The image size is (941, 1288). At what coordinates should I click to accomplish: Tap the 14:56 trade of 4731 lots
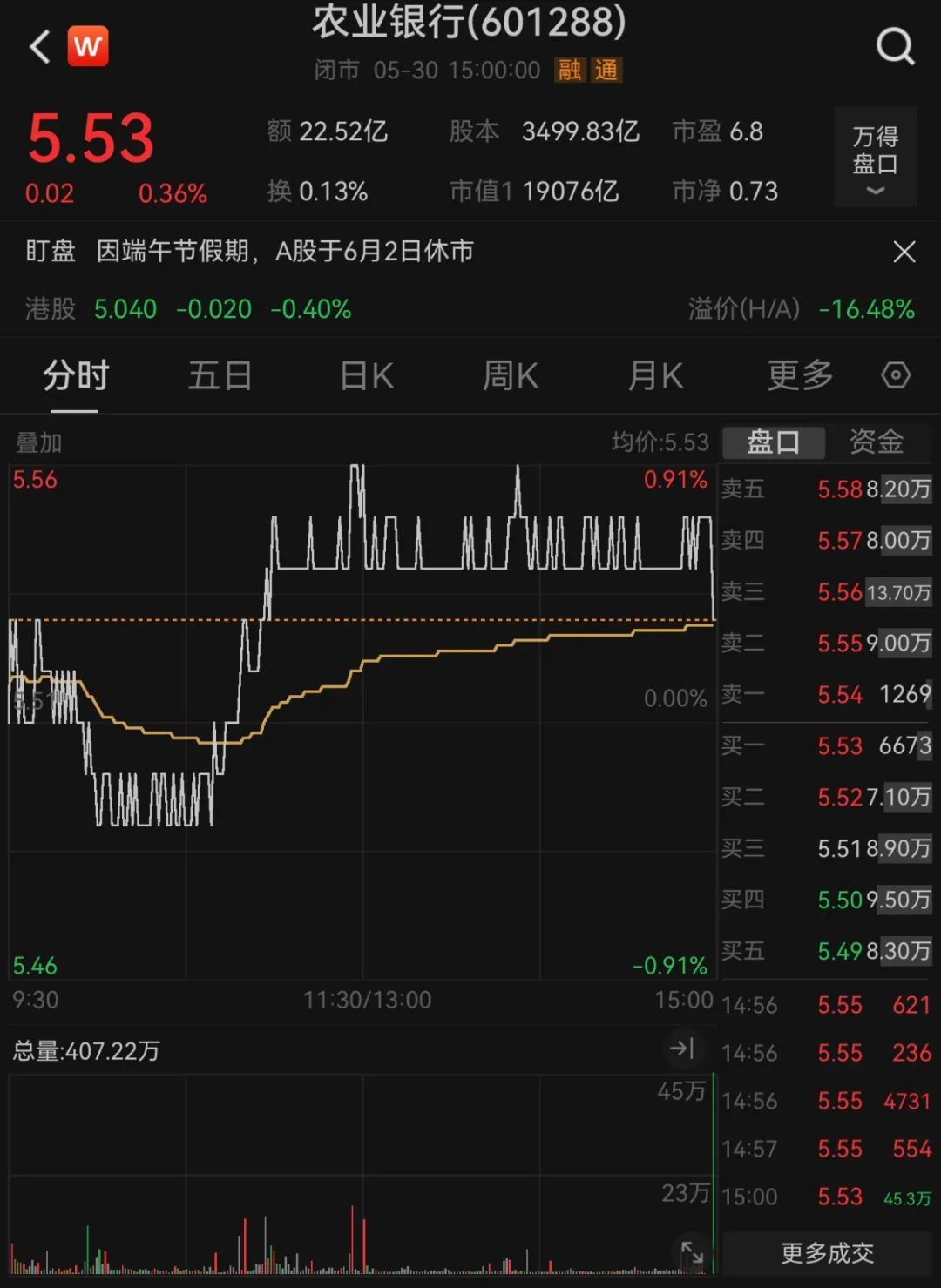[826, 1101]
